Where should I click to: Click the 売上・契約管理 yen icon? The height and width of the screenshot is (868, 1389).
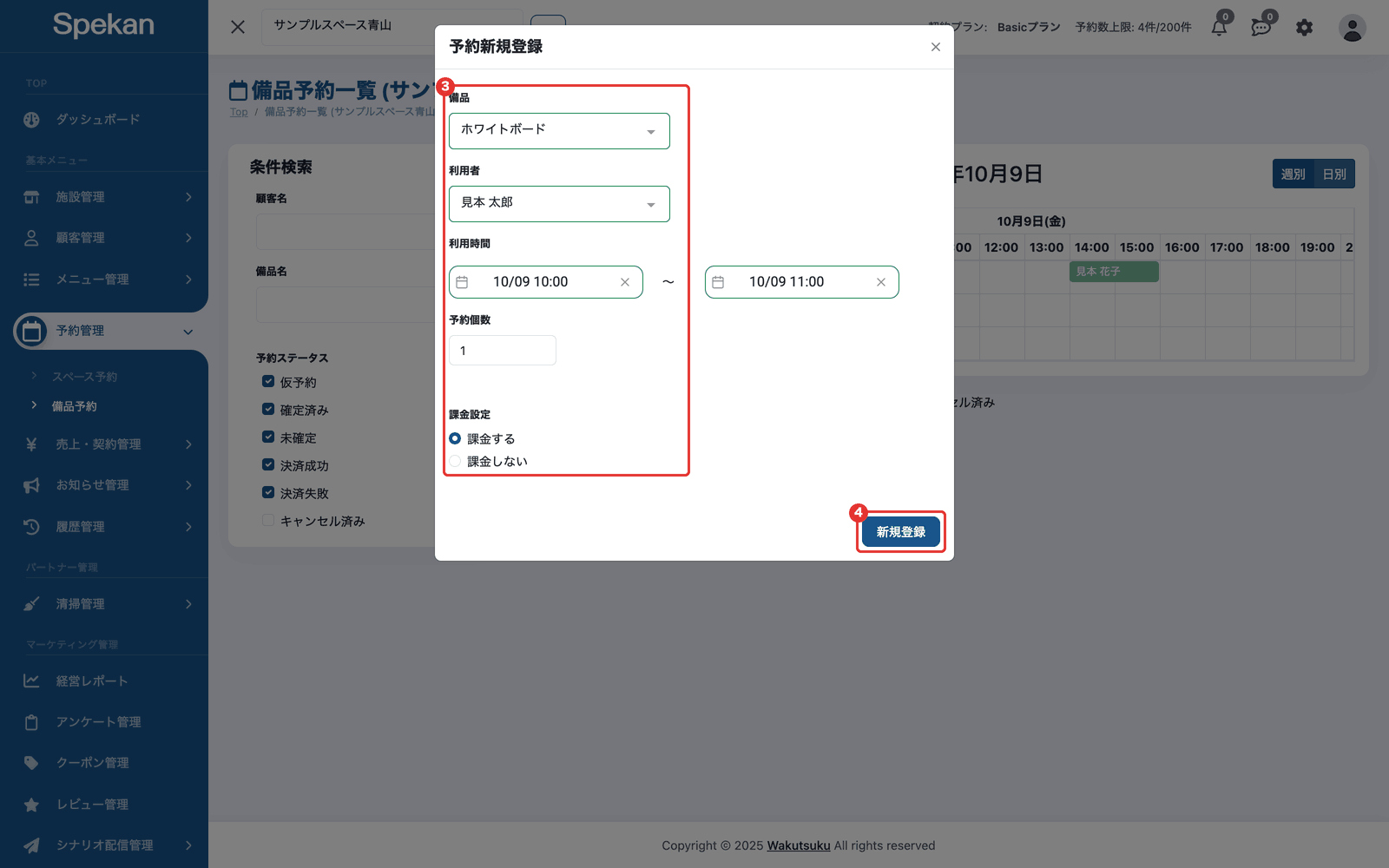coord(31,444)
